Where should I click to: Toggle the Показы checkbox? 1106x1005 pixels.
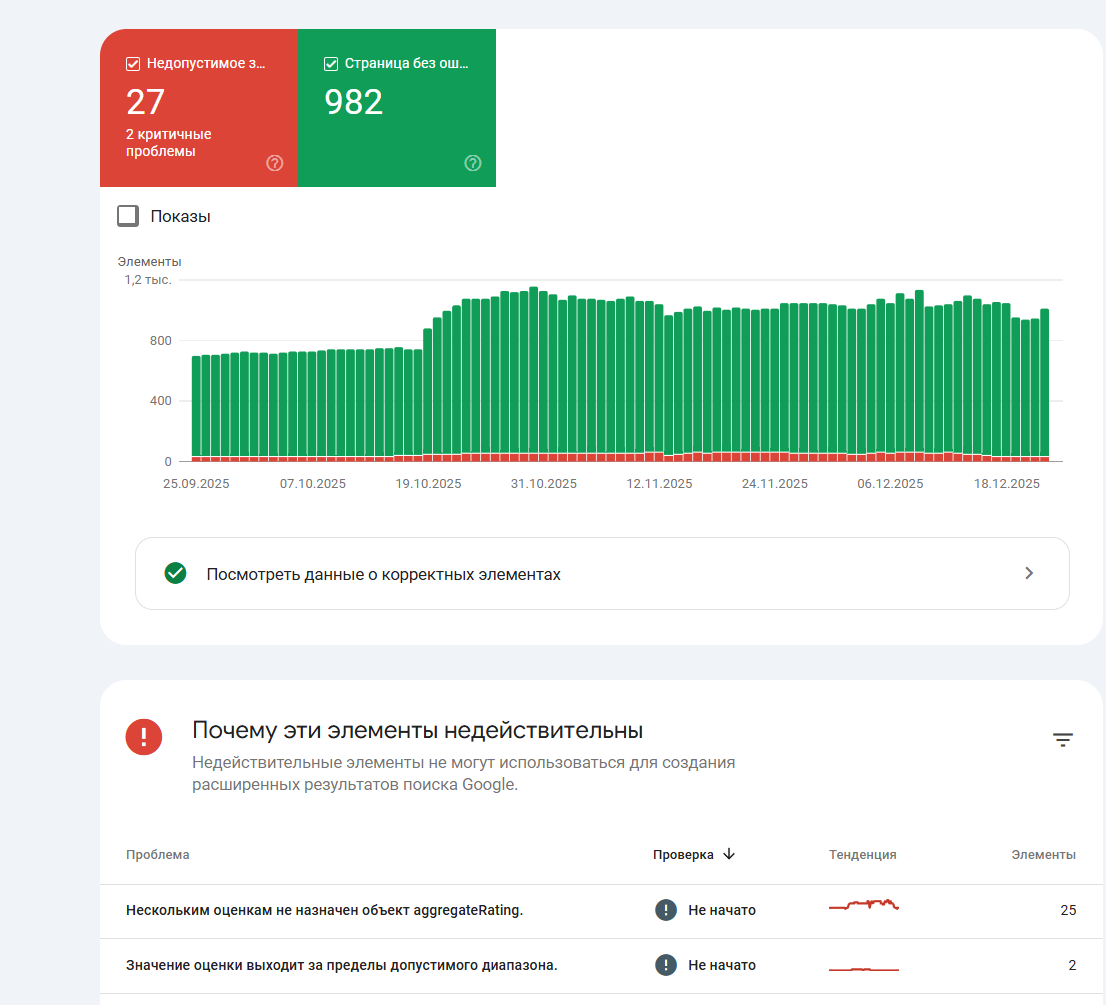(x=128, y=216)
